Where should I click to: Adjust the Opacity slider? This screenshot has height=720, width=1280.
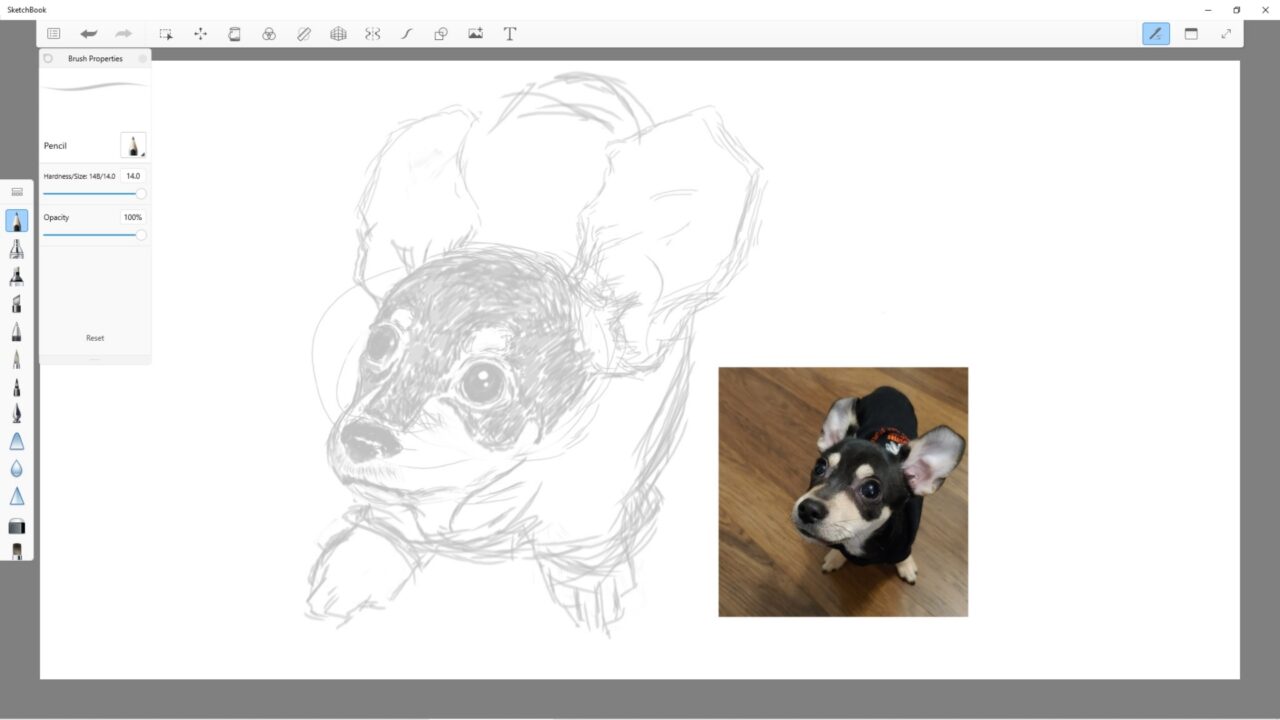(94, 235)
